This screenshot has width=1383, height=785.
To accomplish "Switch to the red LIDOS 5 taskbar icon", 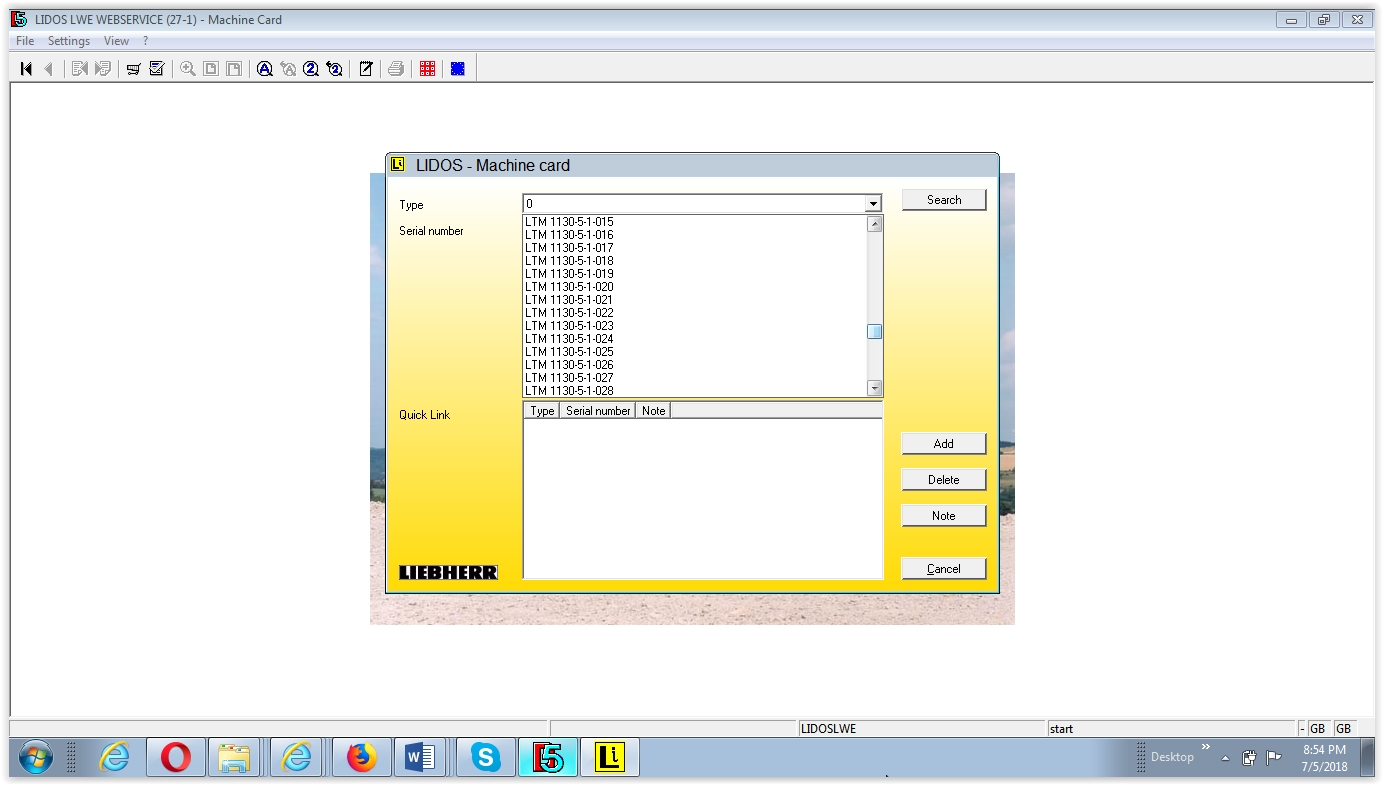I will [x=548, y=758].
